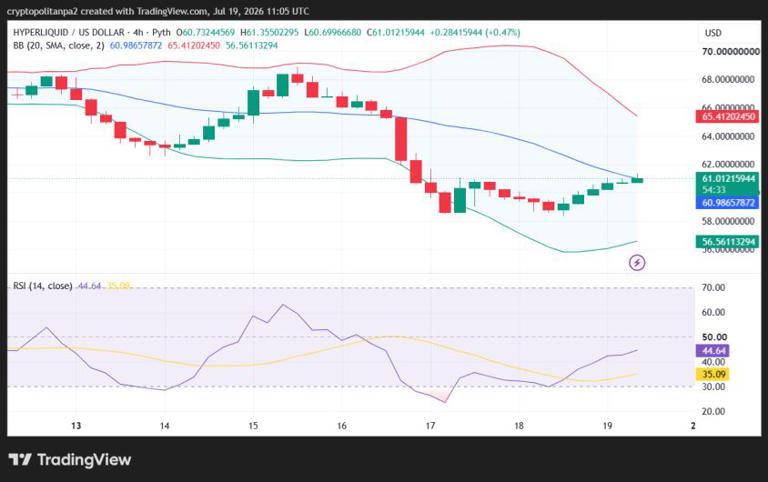Select the BB (20, SMA, close, 2) indicator label
The image size is (768, 482).
click(59, 46)
